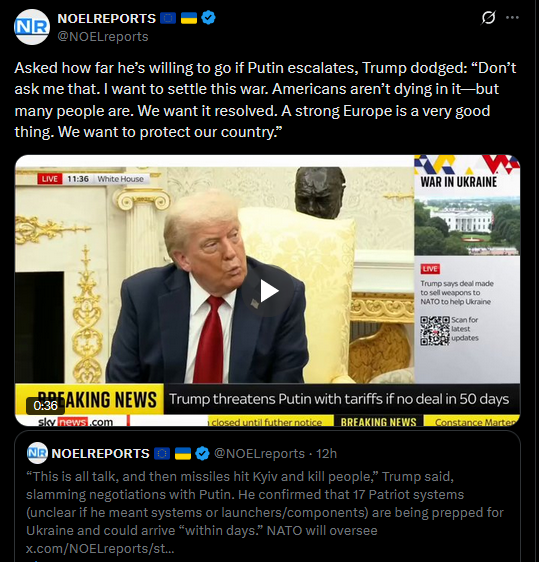Click the quoted post's NR avatar
Screen dimensions: 539x562
click(x=37, y=453)
